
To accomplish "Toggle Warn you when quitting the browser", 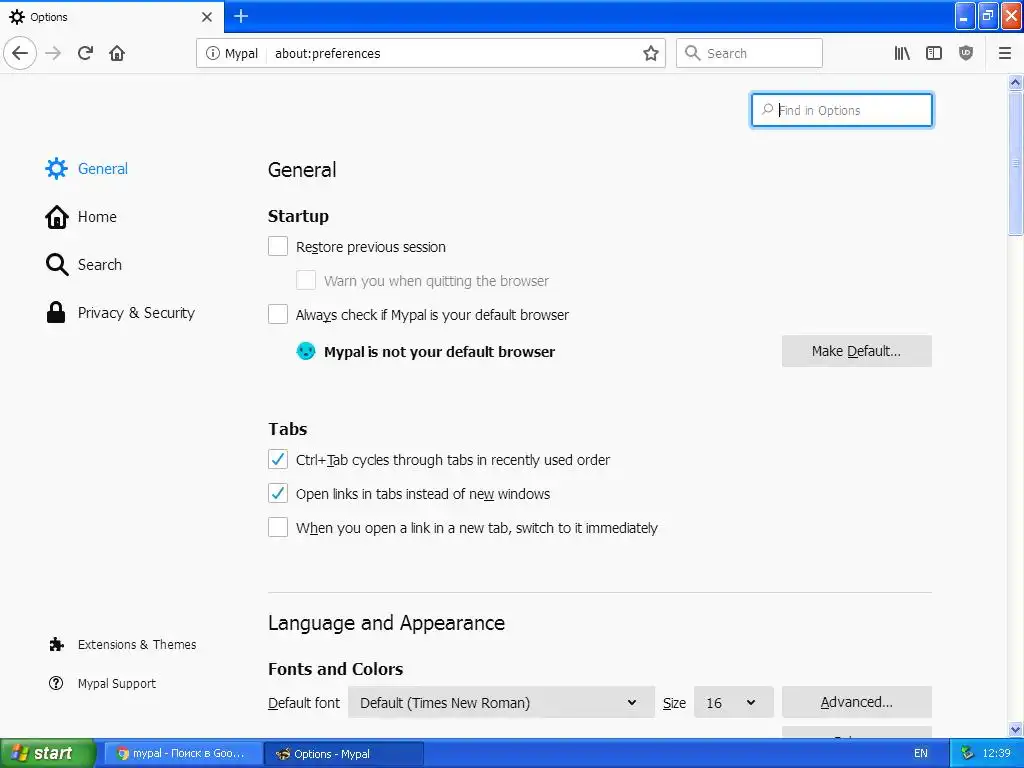I will point(306,280).
